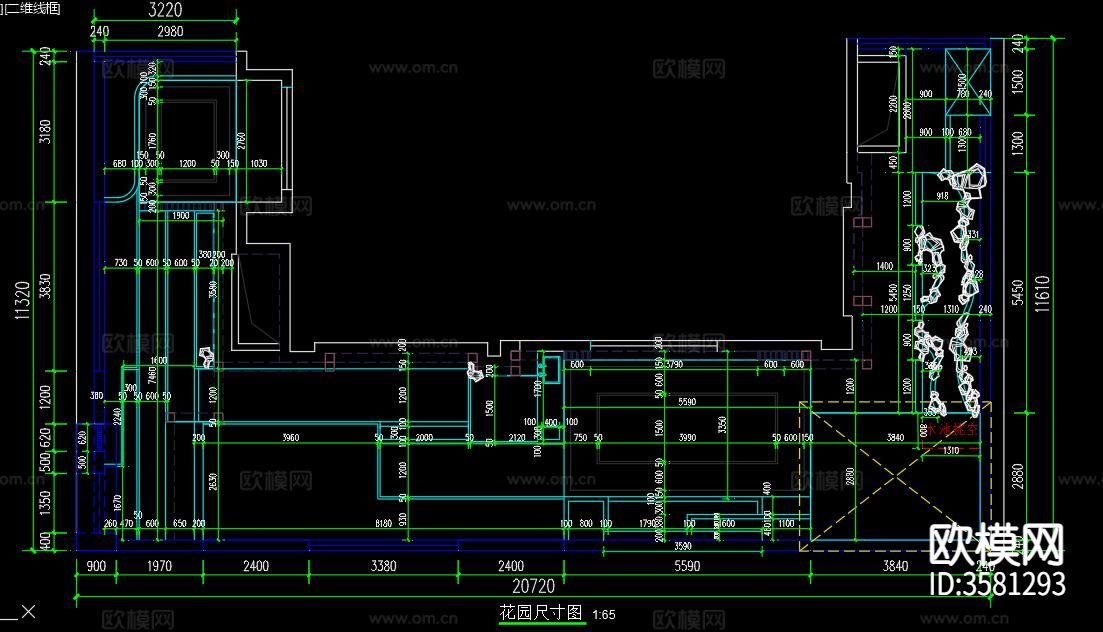Select the dimension text 3790
Viewport: 1103px width, 632px height.
tap(674, 365)
